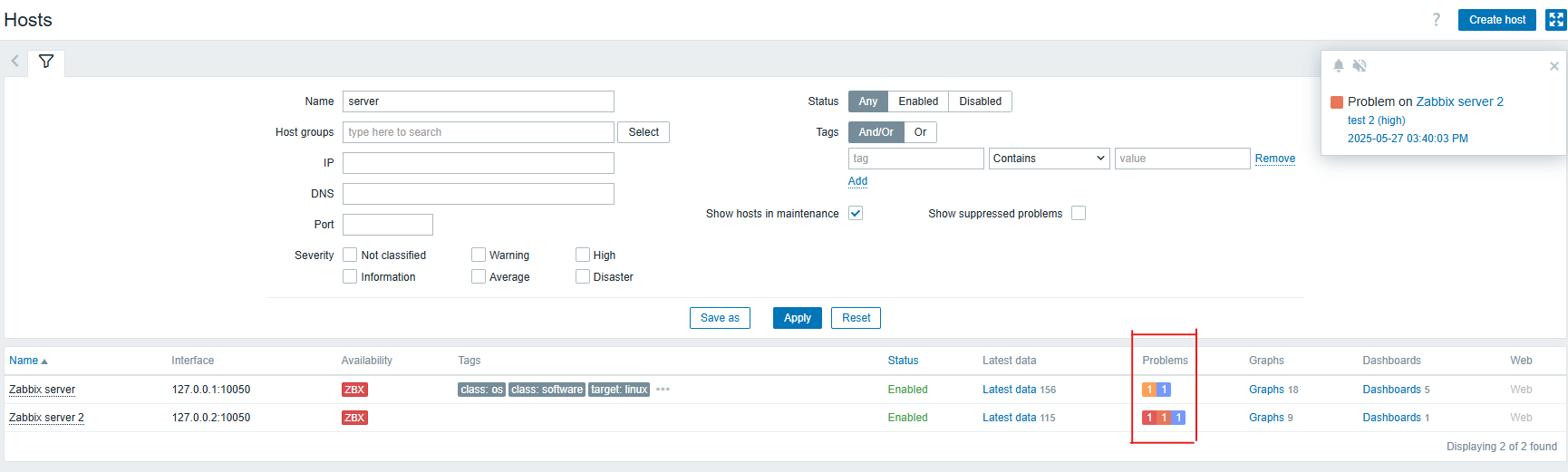Focus the tag name field

(916, 159)
